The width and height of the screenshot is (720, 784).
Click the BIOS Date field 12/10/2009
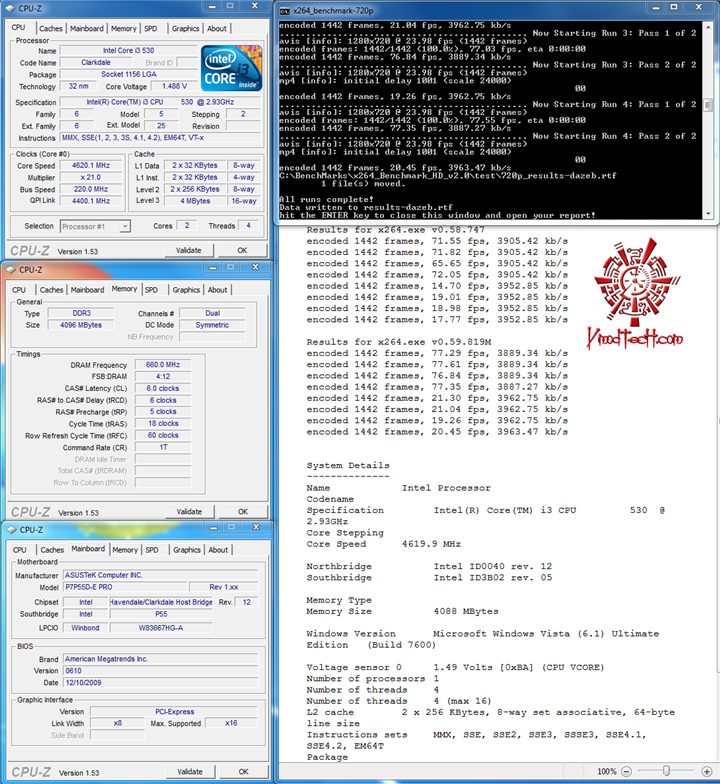160,682
